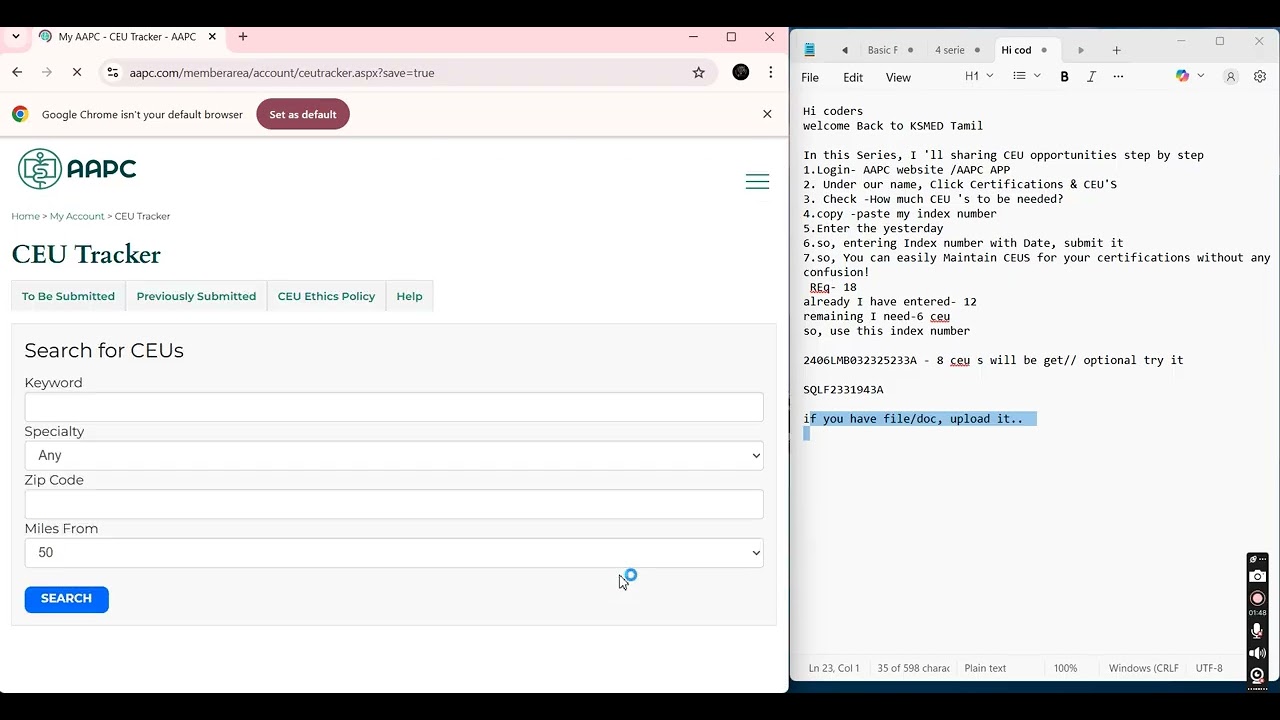Switch to the Basic F Notepad tab

pyautogui.click(x=883, y=50)
